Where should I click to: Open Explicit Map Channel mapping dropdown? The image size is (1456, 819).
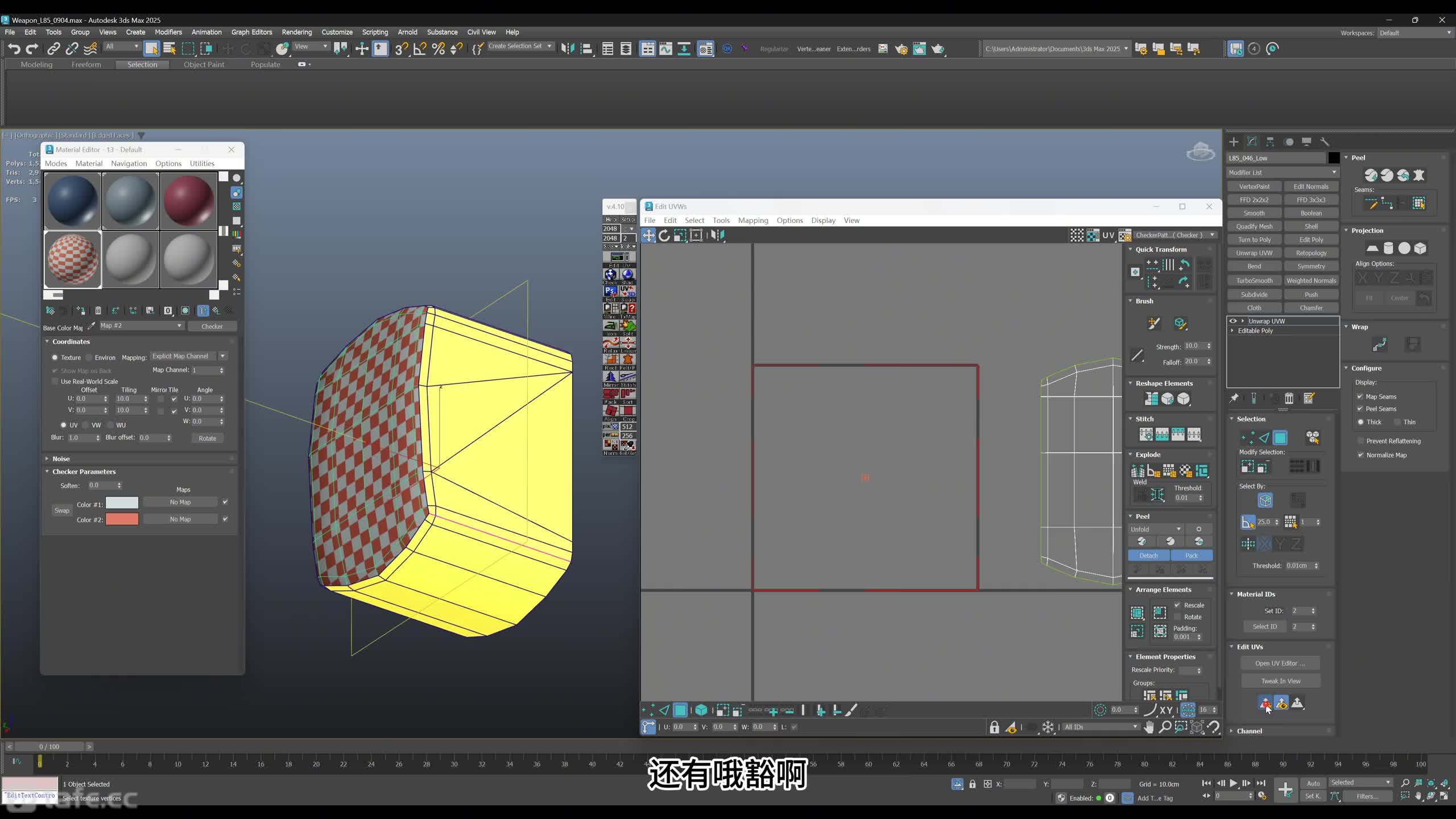(189, 356)
